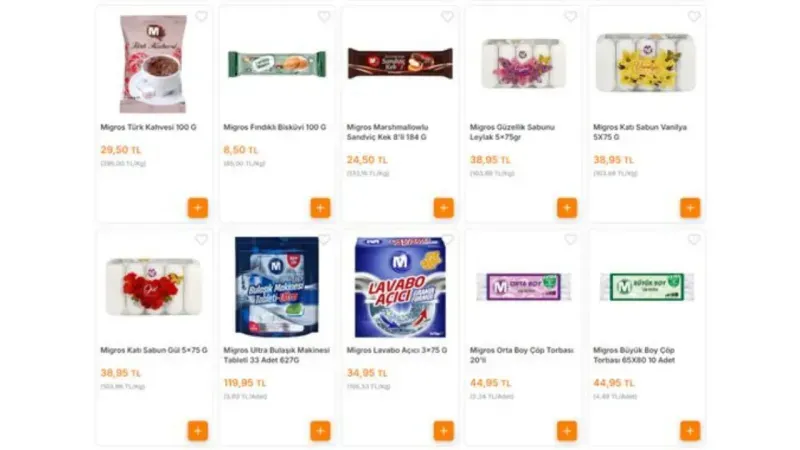800x450 pixels.
Task: Add Lavabo Açıcı to cart
Action: tap(443, 431)
